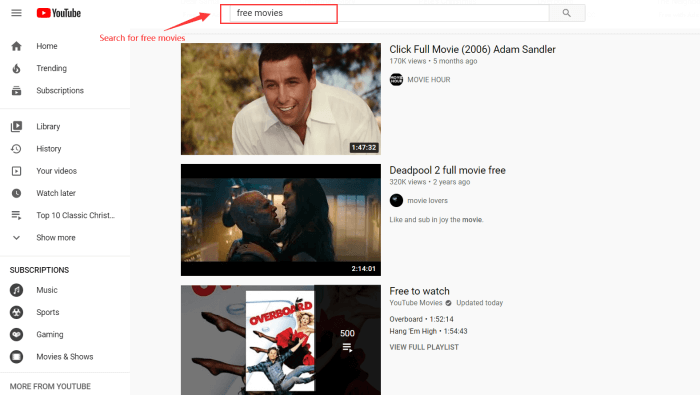Viewport: 700px width, 395px height.
Task: Click 320K views • 2 years ago text
Action: tap(429, 182)
